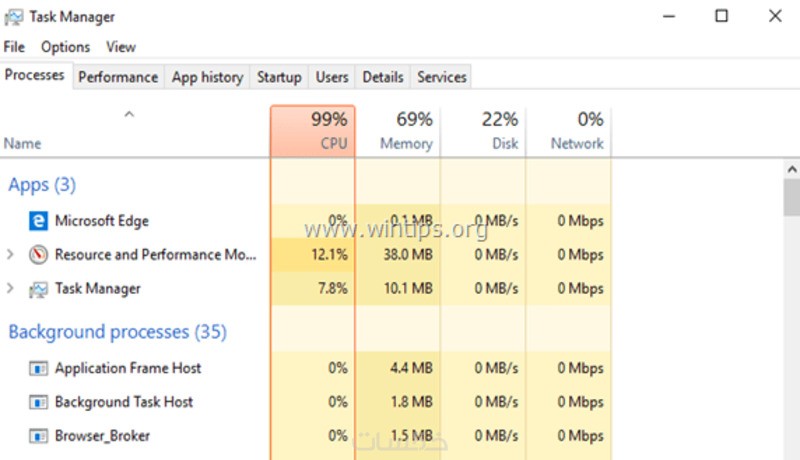Open the Options menu
The image size is (800, 460).
click(65, 47)
